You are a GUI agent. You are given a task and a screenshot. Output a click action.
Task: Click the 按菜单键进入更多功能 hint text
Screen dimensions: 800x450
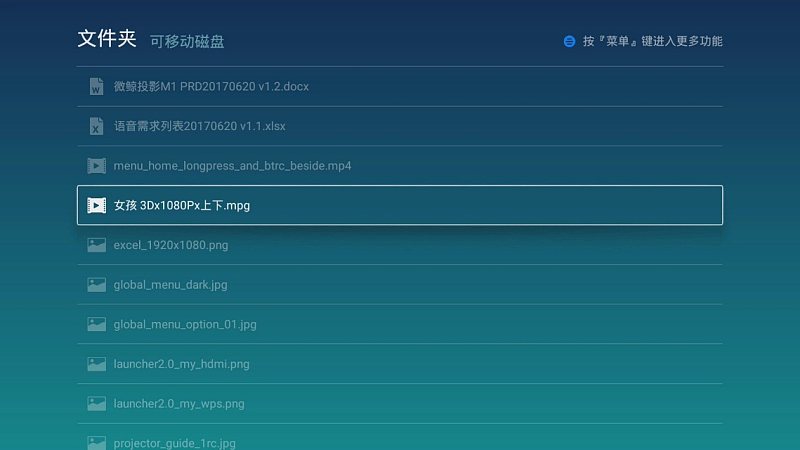click(x=652, y=41)
